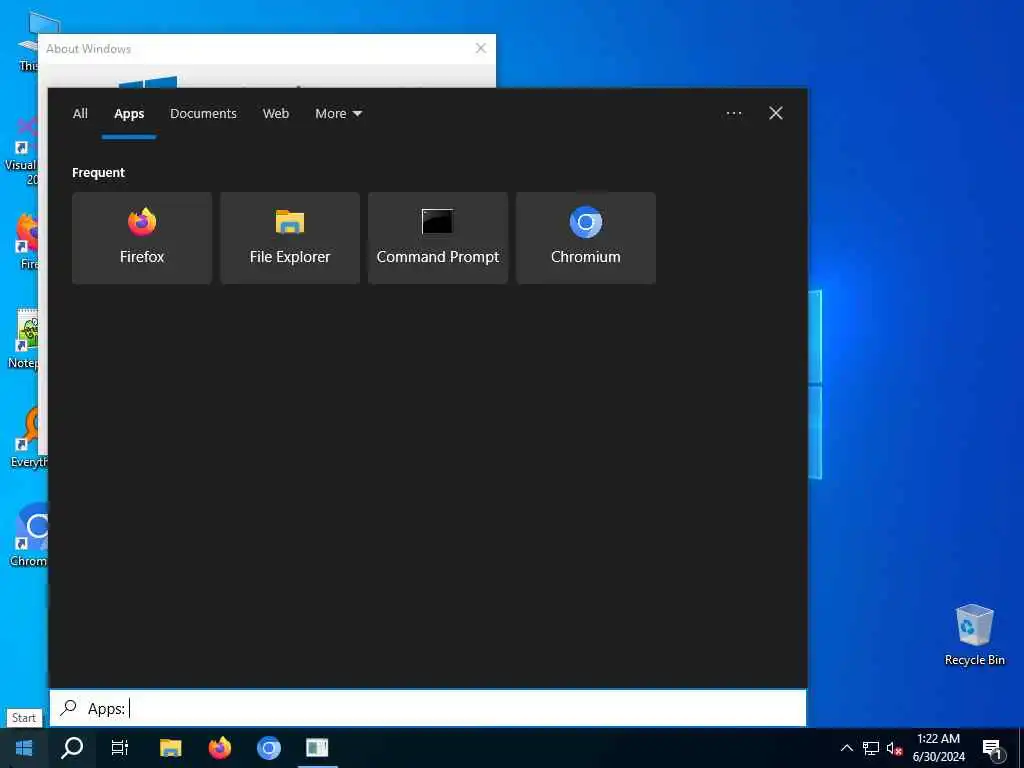Show hidden system tray icons
This screenshot has height=768, width=1024.
click(846, 748)
